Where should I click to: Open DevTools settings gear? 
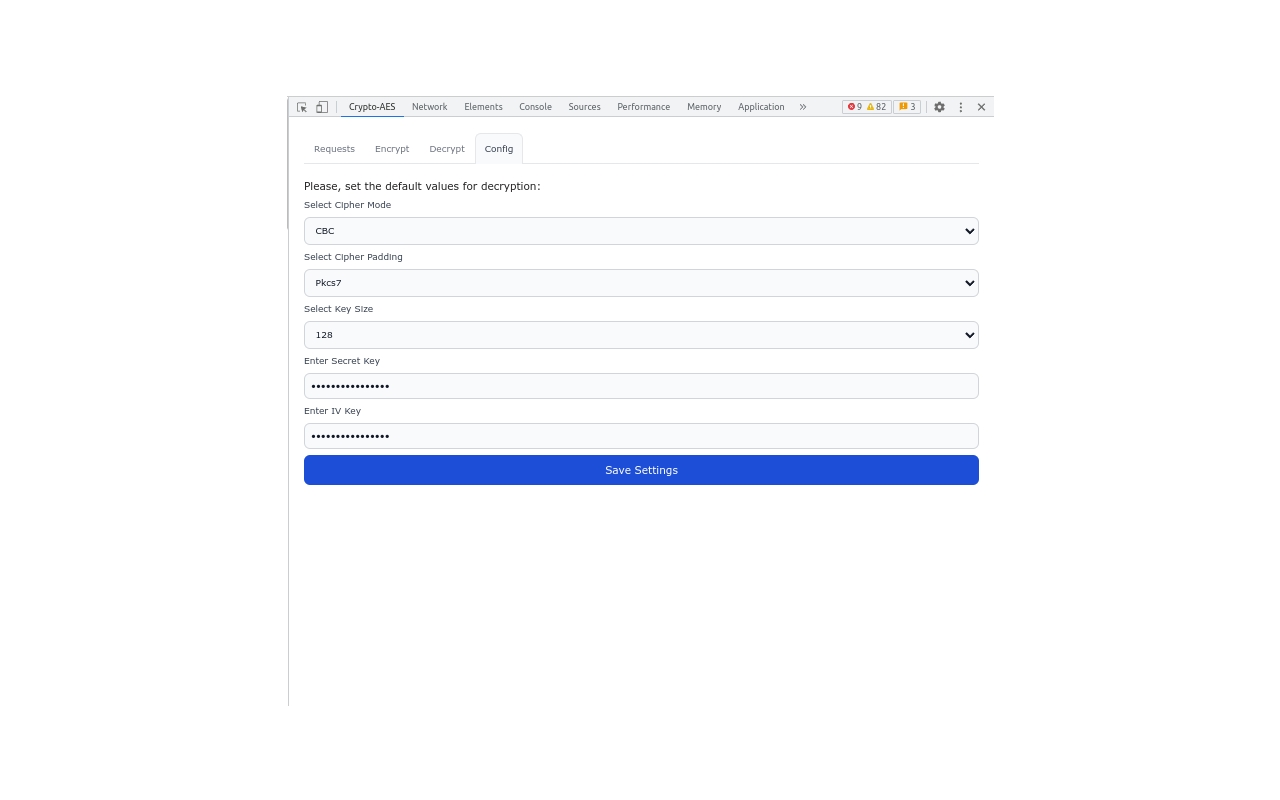pos(939,107)
